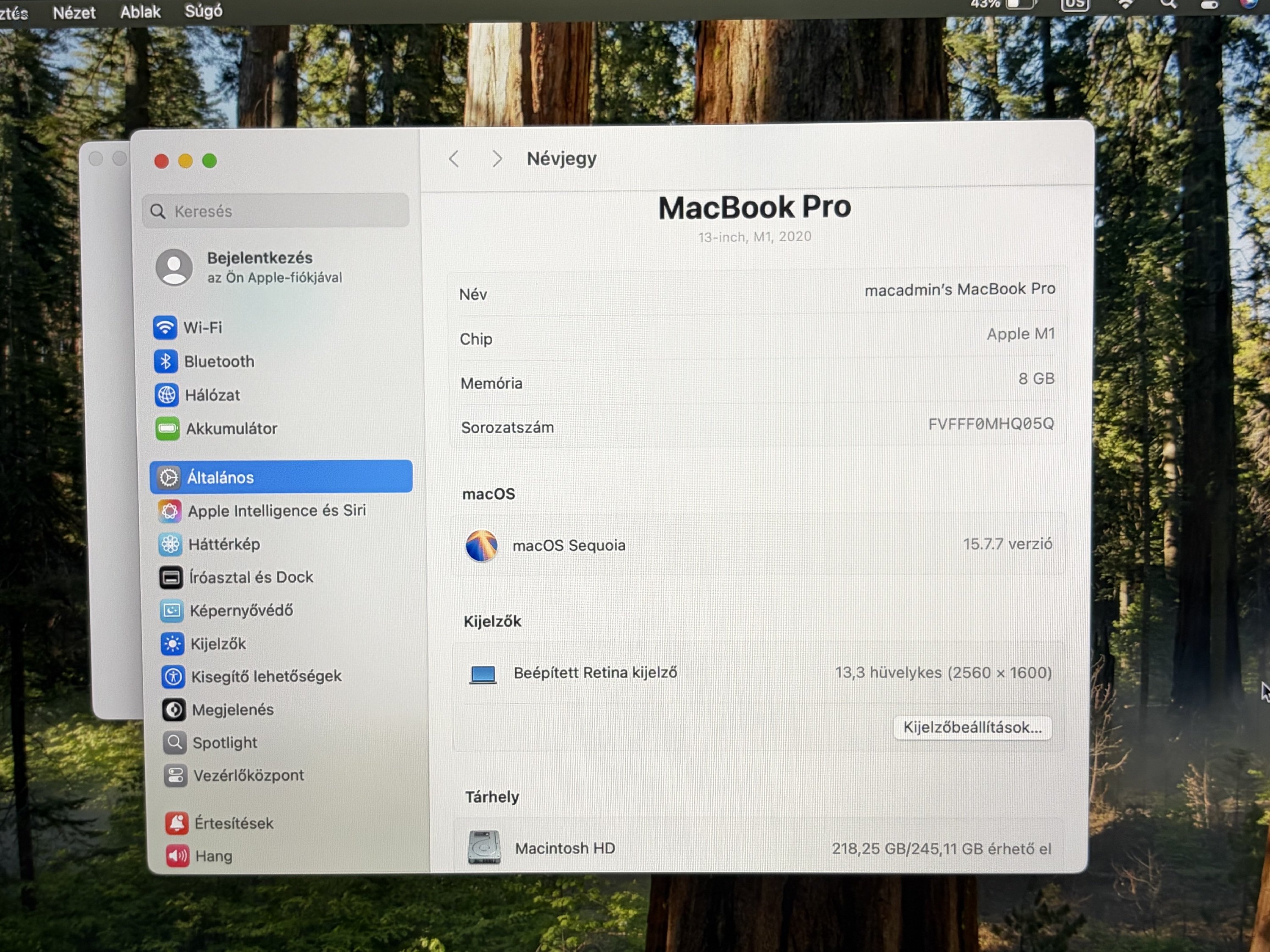Click the macOS Sequoia logo icon
Image resolution: width=1270 pixels, height=952 pixels.
(481, 546)
